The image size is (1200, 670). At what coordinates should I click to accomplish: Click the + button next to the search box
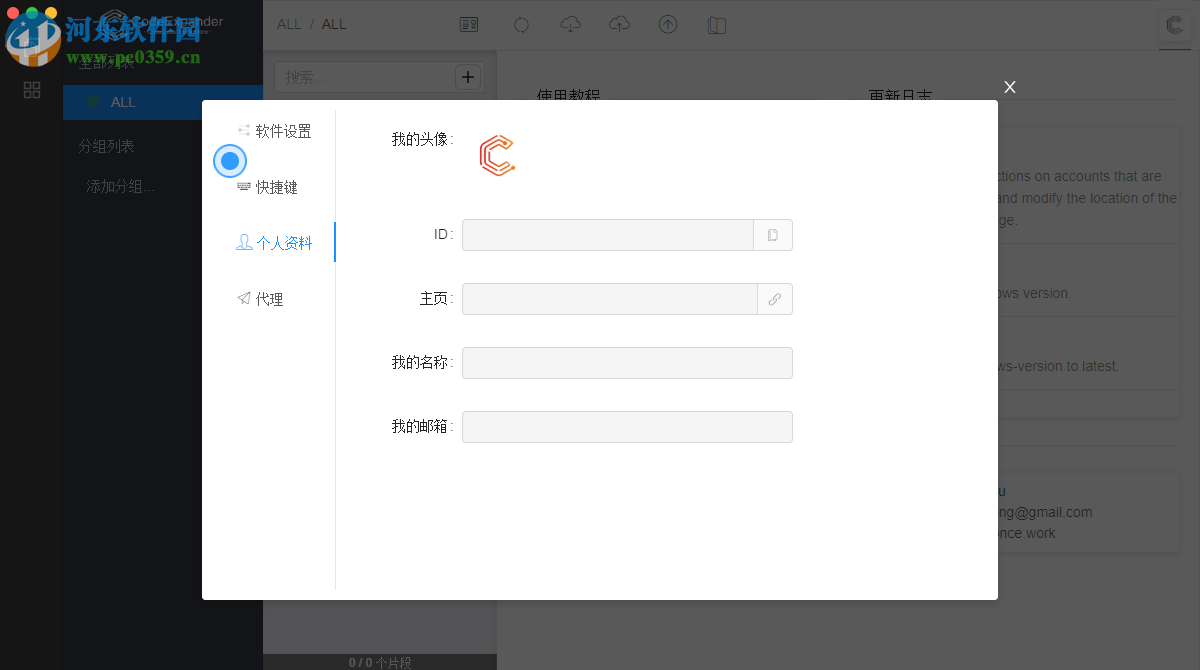coord(468,76)
